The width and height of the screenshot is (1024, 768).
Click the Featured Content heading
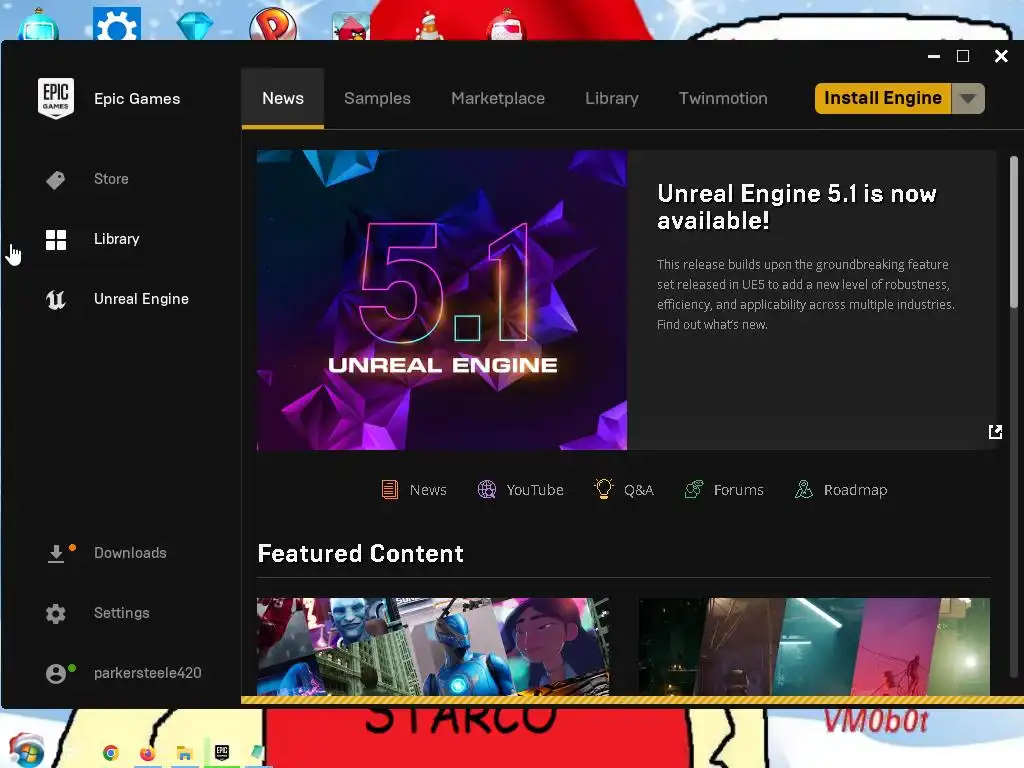[360, 554]
